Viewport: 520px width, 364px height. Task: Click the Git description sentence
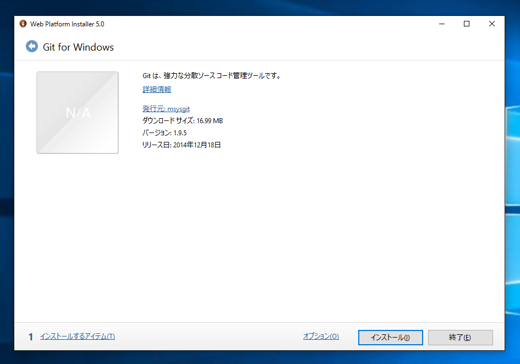point(211,76)
